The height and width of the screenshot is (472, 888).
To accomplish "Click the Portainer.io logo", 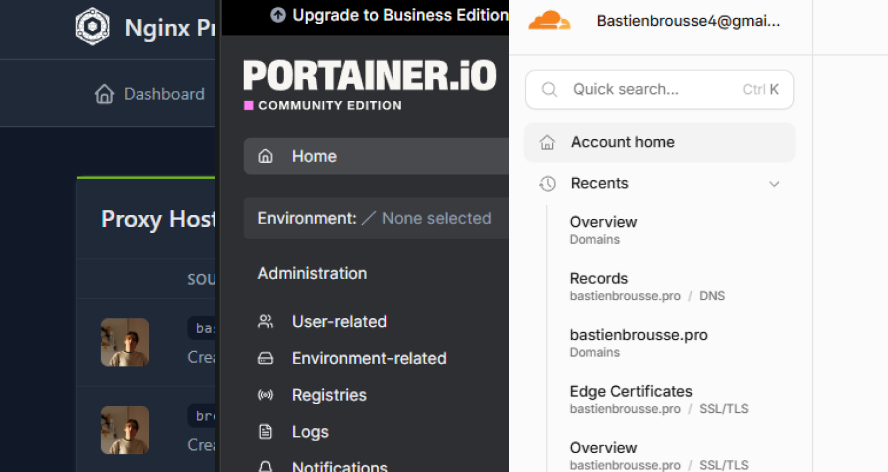I will pyautogui.click(x=370, y=76).
